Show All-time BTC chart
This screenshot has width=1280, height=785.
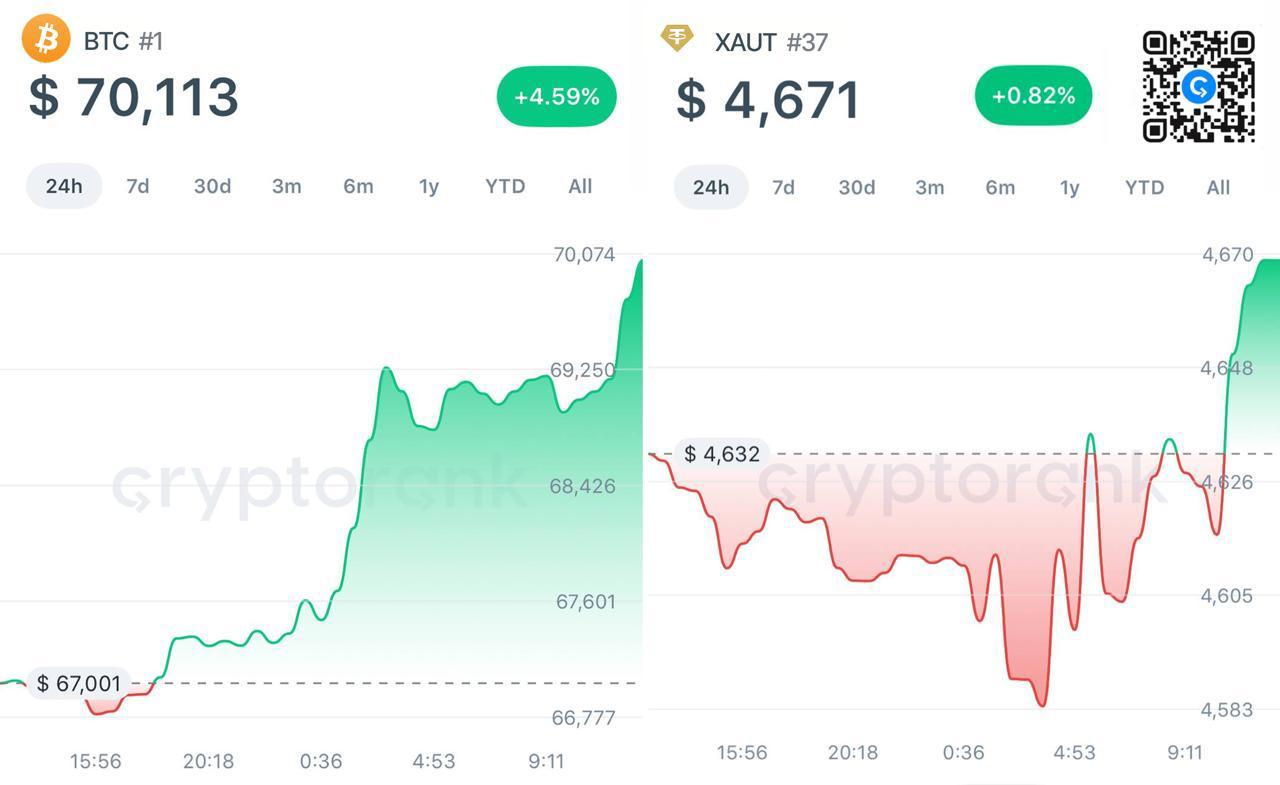(580, 186)
